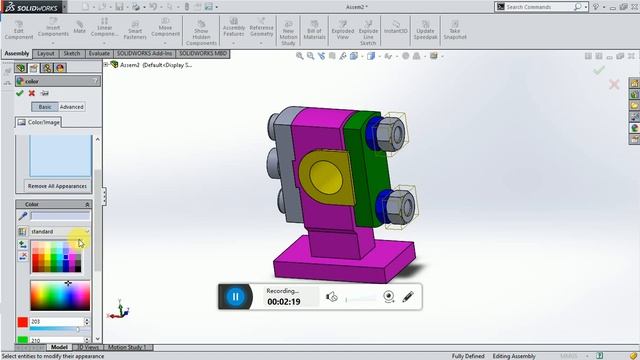Expand Assem2 tree node in viewport
Image resolution: width=640 pixels, height=360 pixels.
106,64
